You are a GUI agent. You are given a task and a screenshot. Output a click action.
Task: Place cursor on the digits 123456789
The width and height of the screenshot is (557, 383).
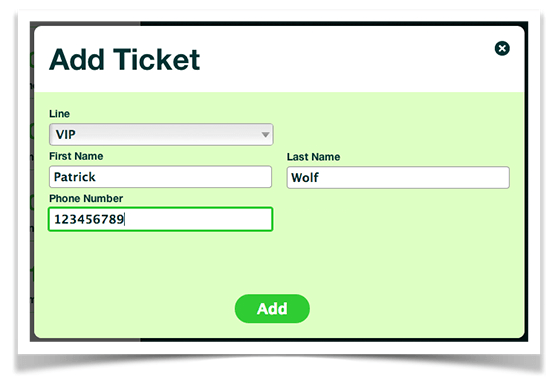pos(89,219)
